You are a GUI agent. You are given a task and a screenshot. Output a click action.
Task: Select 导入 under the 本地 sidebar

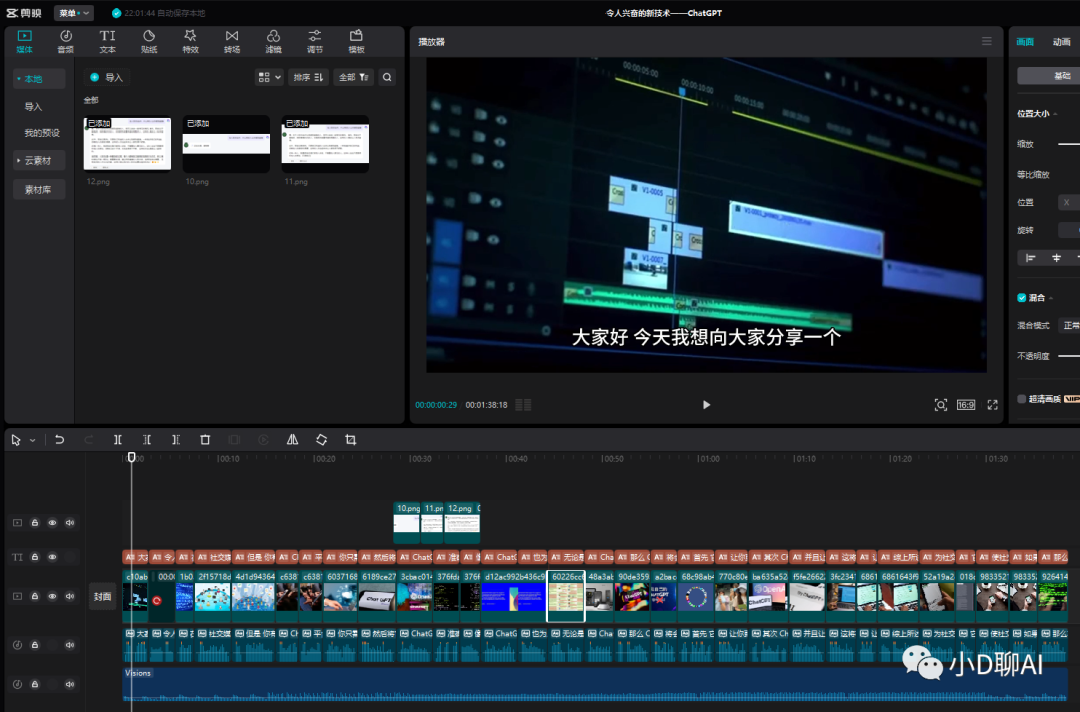(x=33, y=107)
